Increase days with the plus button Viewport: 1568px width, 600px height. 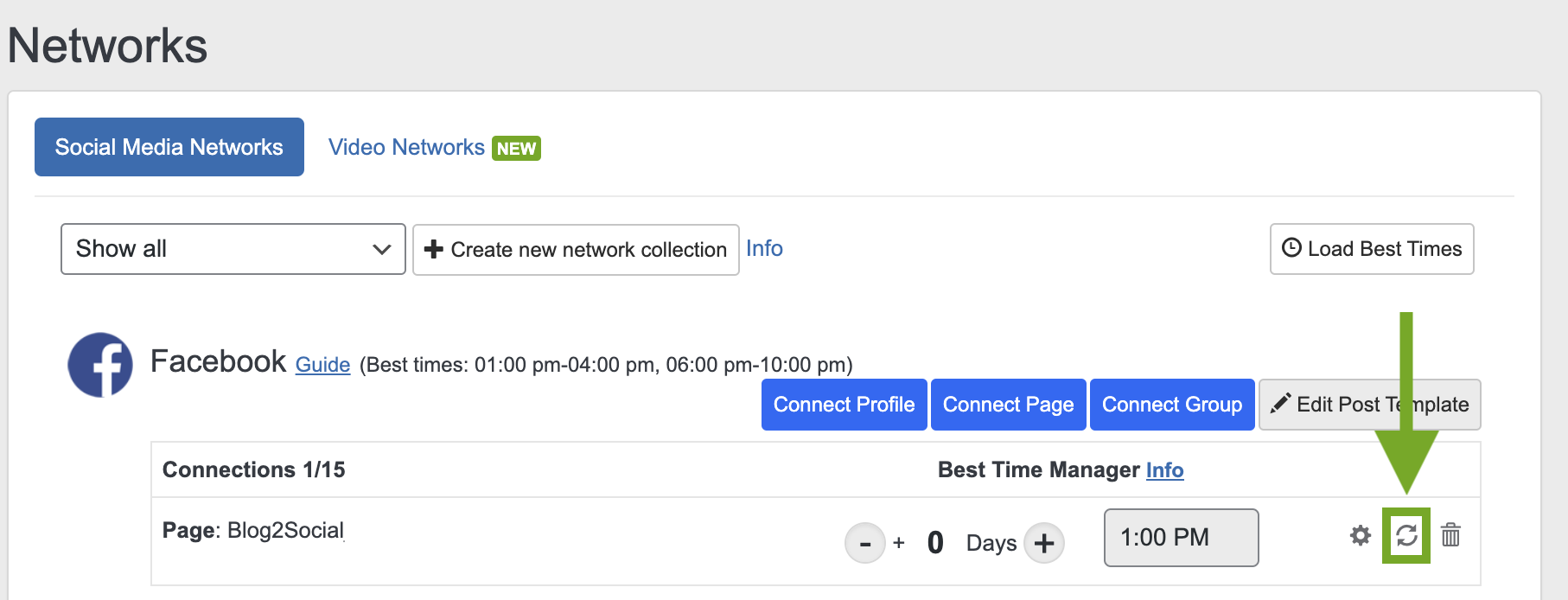point(1044,543)
